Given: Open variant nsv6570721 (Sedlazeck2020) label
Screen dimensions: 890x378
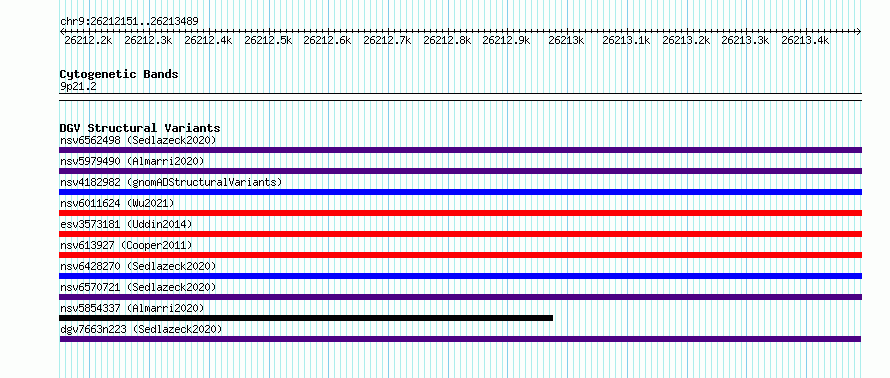Looking at the screenshot, I should [x=138, y=287].
